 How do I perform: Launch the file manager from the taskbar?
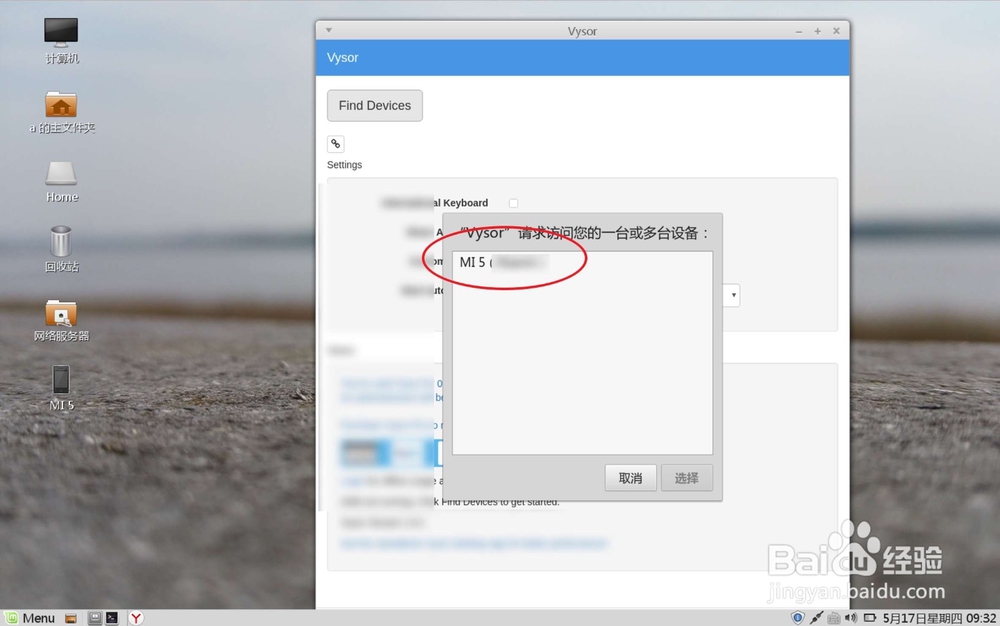tap(71, 618)
